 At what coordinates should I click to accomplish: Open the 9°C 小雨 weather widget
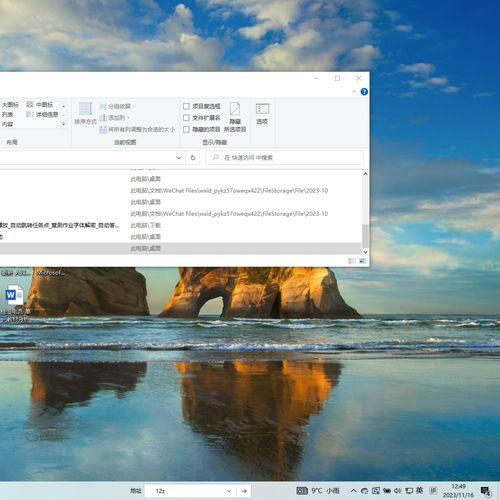pos(318,491)
